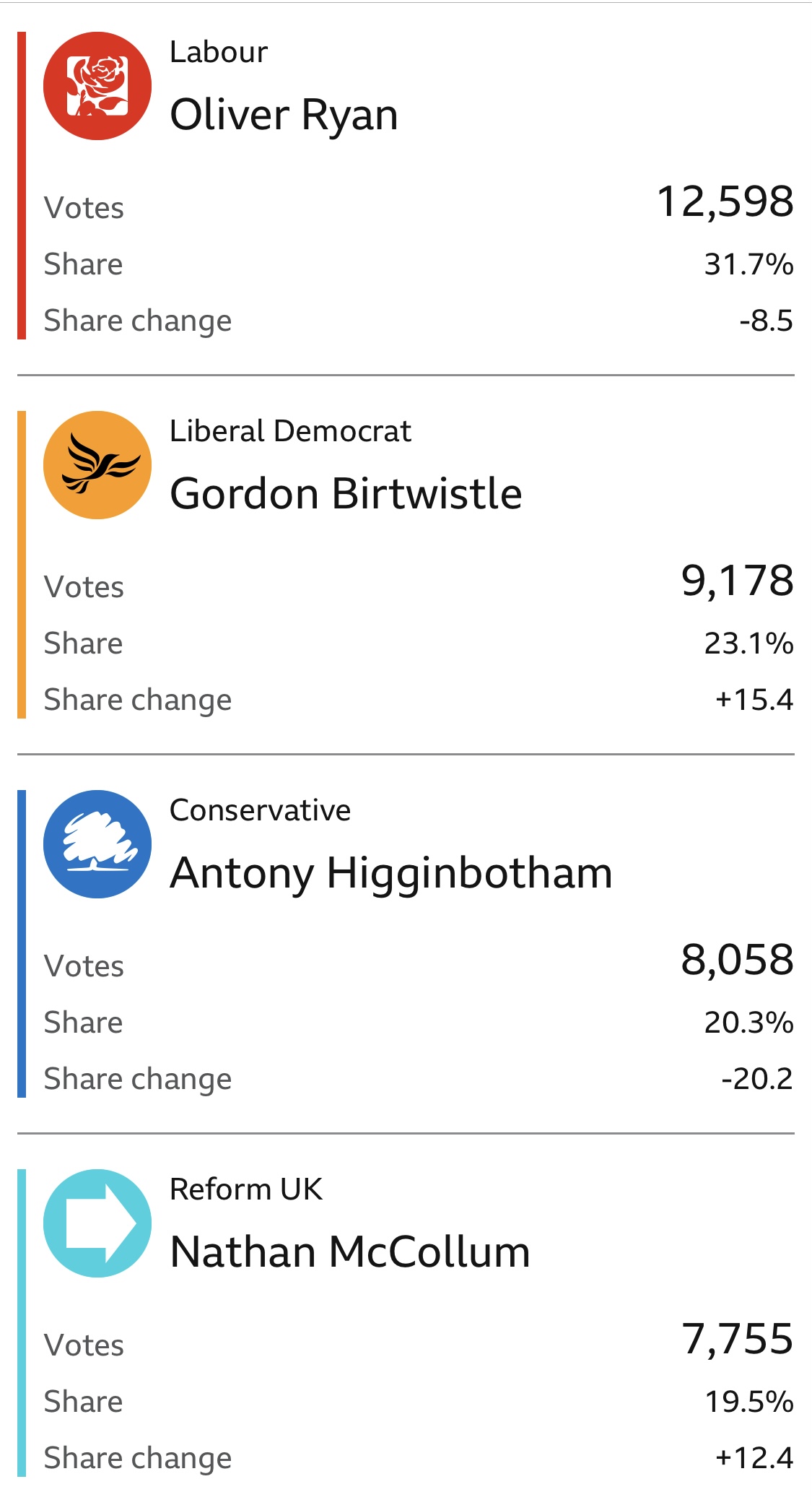Select candidate name Gordon Birtwistle
The width and height of the screenshot is (812, 1505).
click(x=346, y=494)
